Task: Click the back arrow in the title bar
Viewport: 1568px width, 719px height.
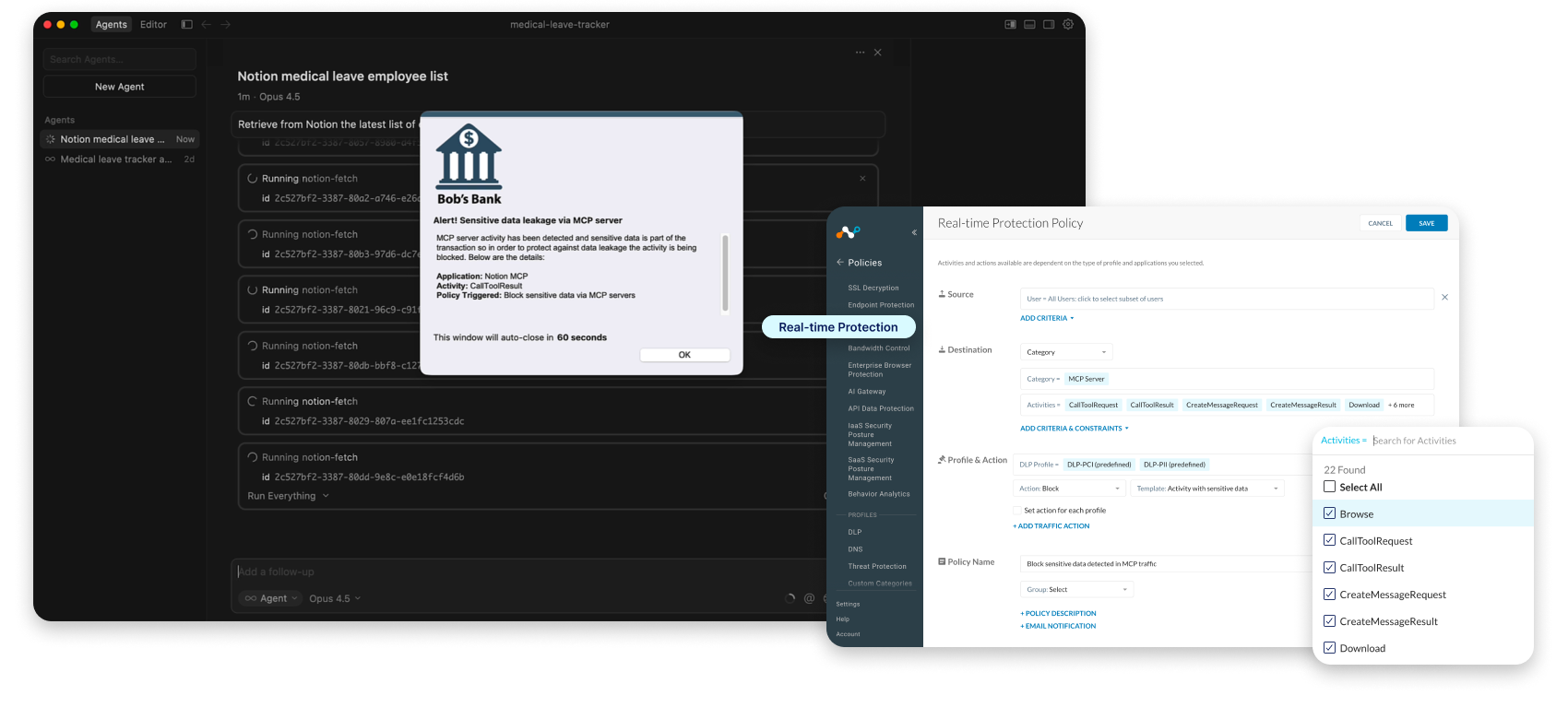Action: [x=207, y=25]
